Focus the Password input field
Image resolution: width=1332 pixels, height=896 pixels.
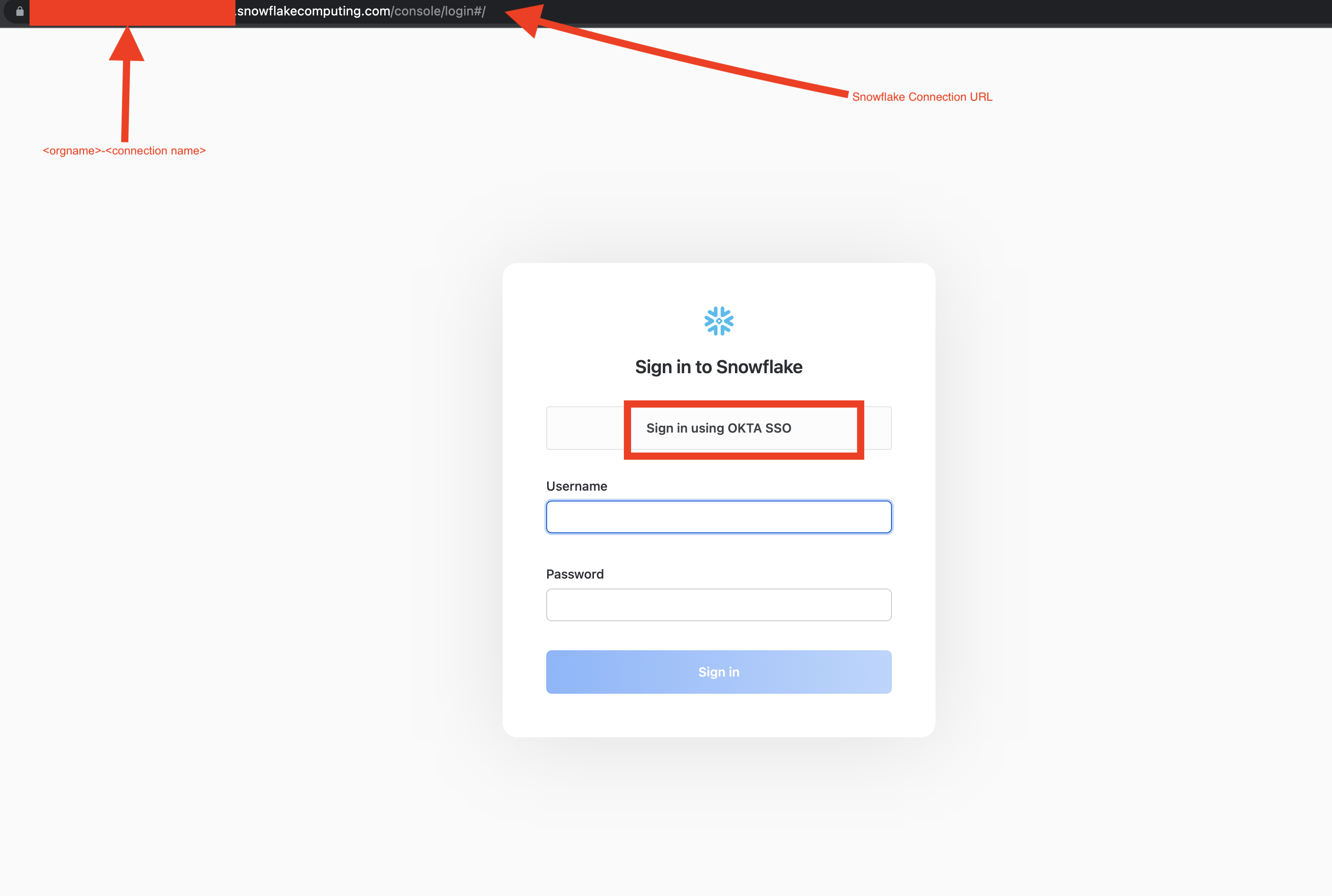[x=719, y=604]
